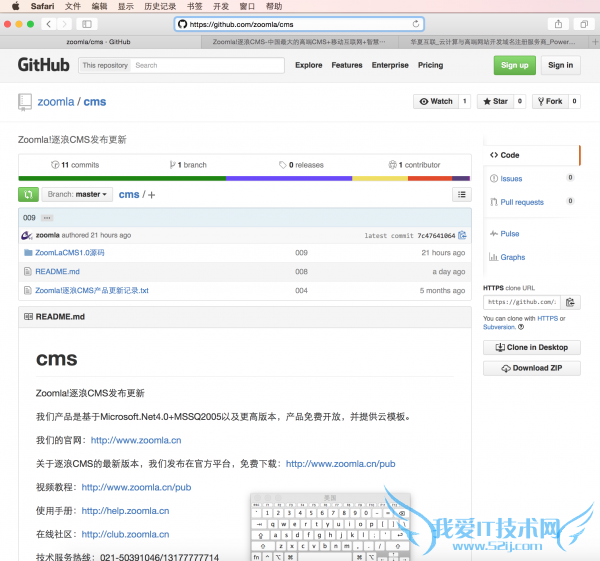Copy the latest commit SHA to clipboard

click(x=462, y=235)
